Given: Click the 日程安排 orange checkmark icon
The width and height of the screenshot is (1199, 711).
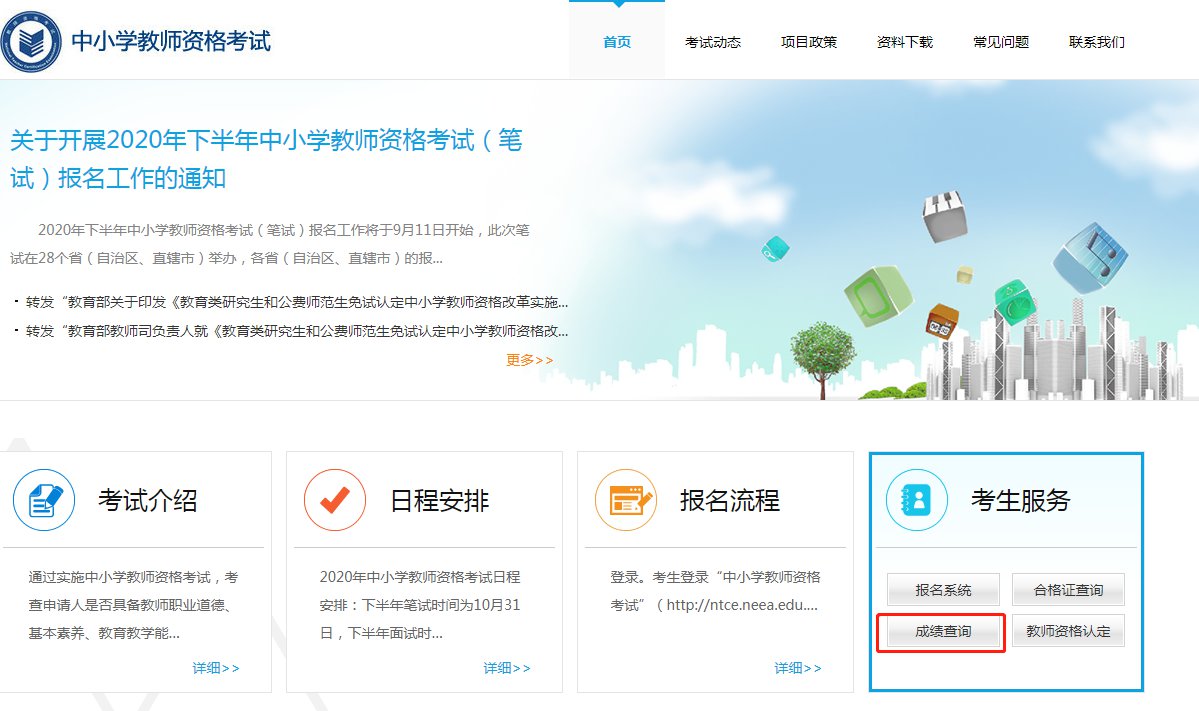Looking at the screenshot, I should tap(335, 500).
